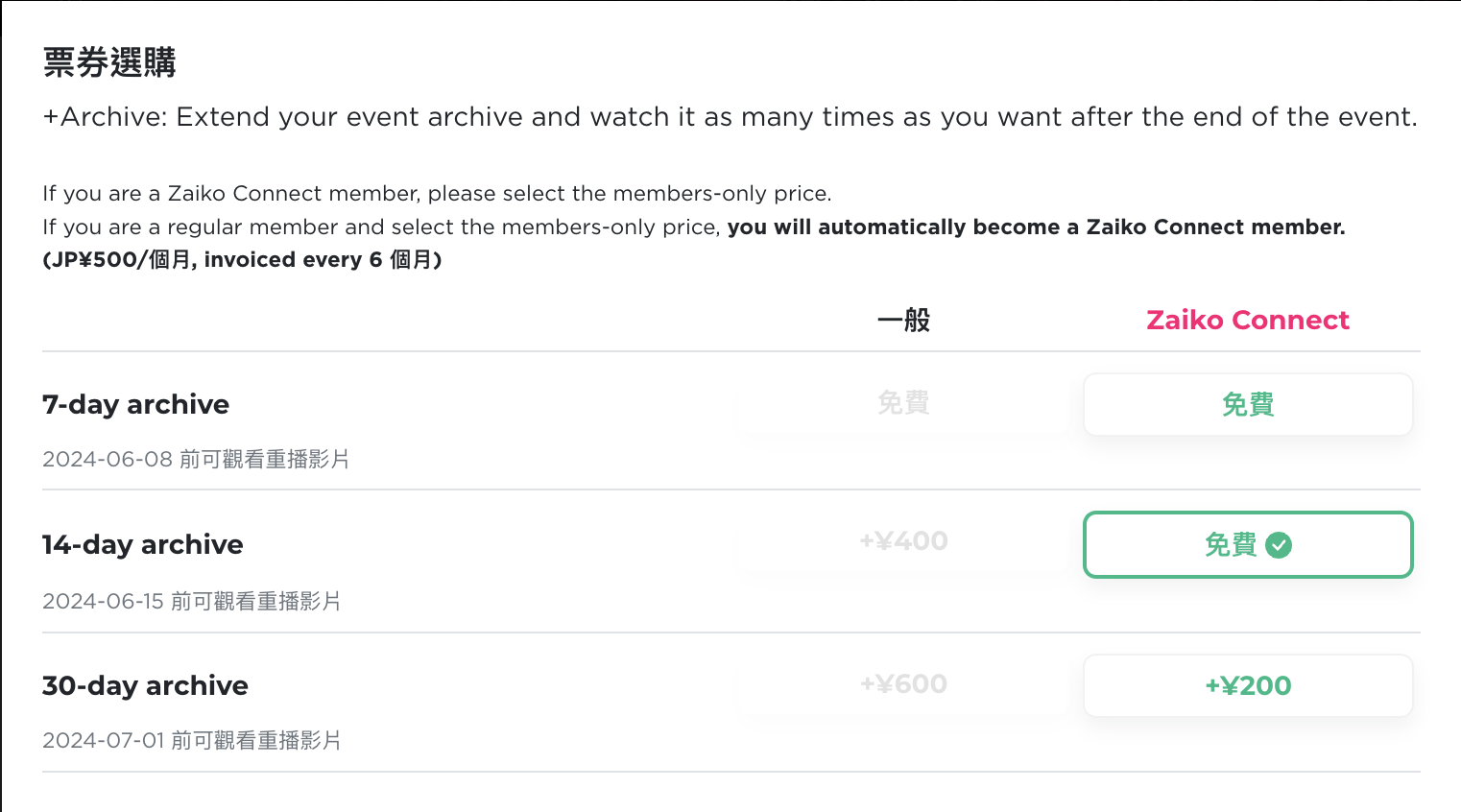Click the 7-day archive title

pos(135,404)
